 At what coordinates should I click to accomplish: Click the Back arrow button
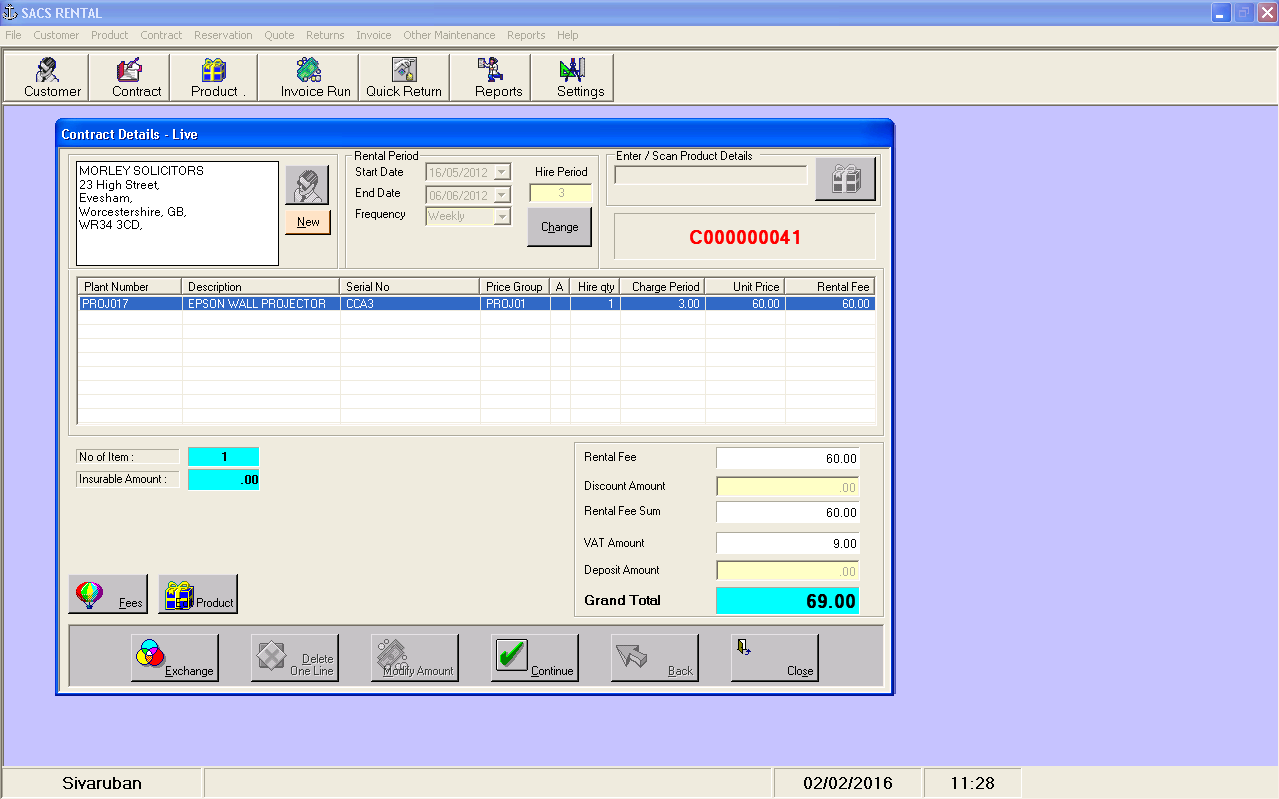655,658
